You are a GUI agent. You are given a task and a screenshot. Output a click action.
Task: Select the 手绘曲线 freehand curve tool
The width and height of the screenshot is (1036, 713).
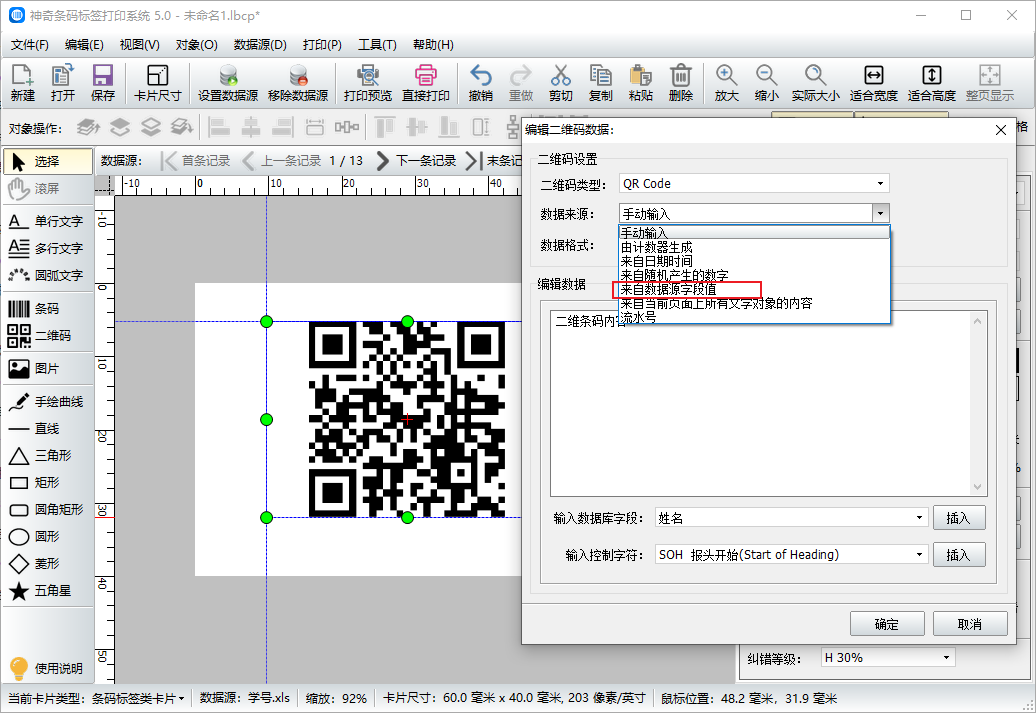[48, 402]
